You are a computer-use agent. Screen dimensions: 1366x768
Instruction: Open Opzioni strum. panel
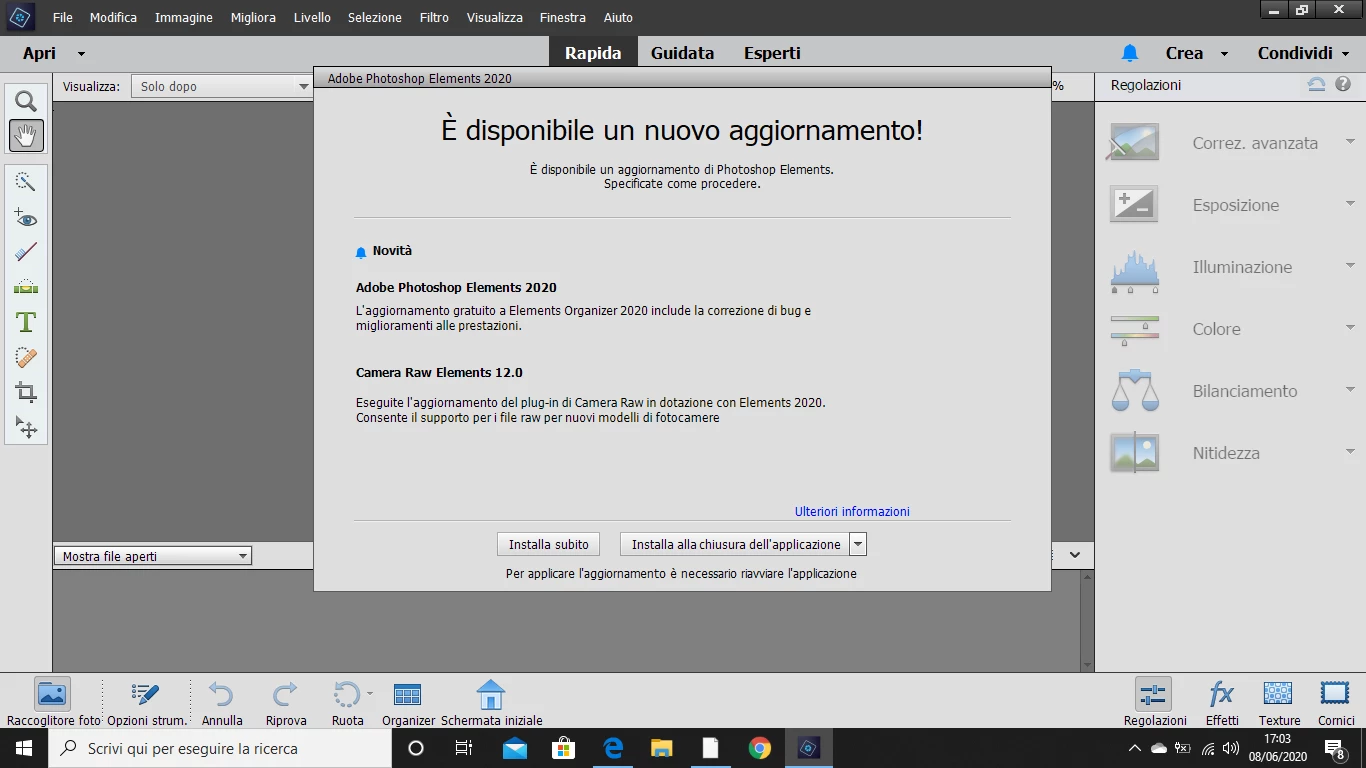point(147,702)
